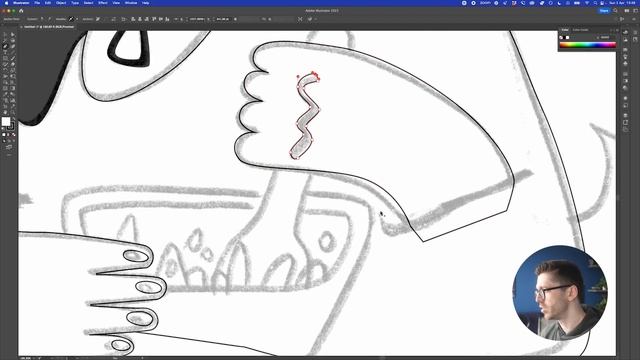
Task: Open the Help menu
Action: click(x=145, y=3)
